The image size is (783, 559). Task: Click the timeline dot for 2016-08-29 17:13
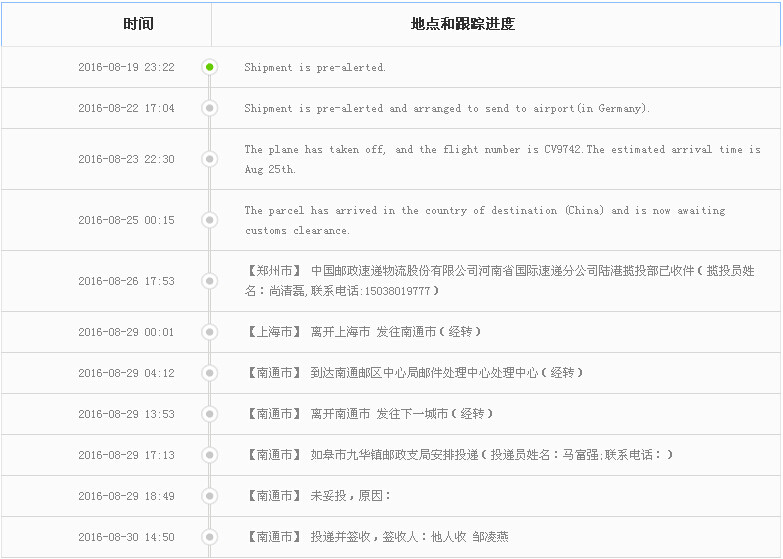[210, 455]
